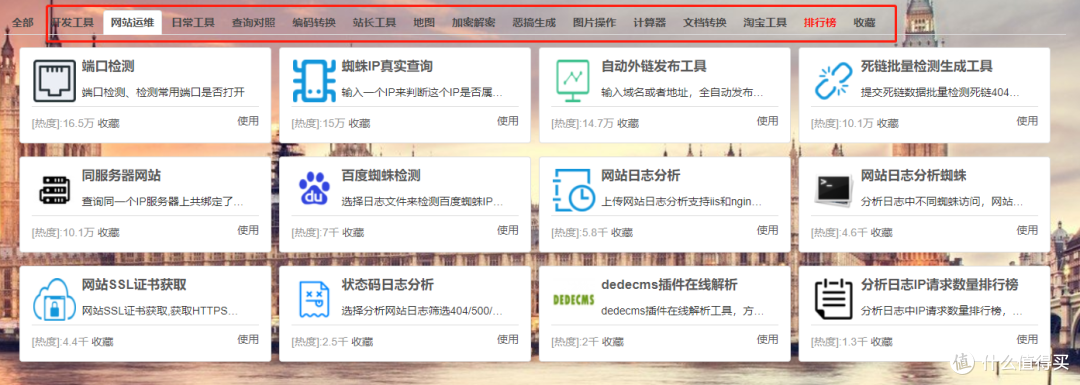Click the 端口检测 network port icon
The image size is (1080, 385).
(54, 81)
